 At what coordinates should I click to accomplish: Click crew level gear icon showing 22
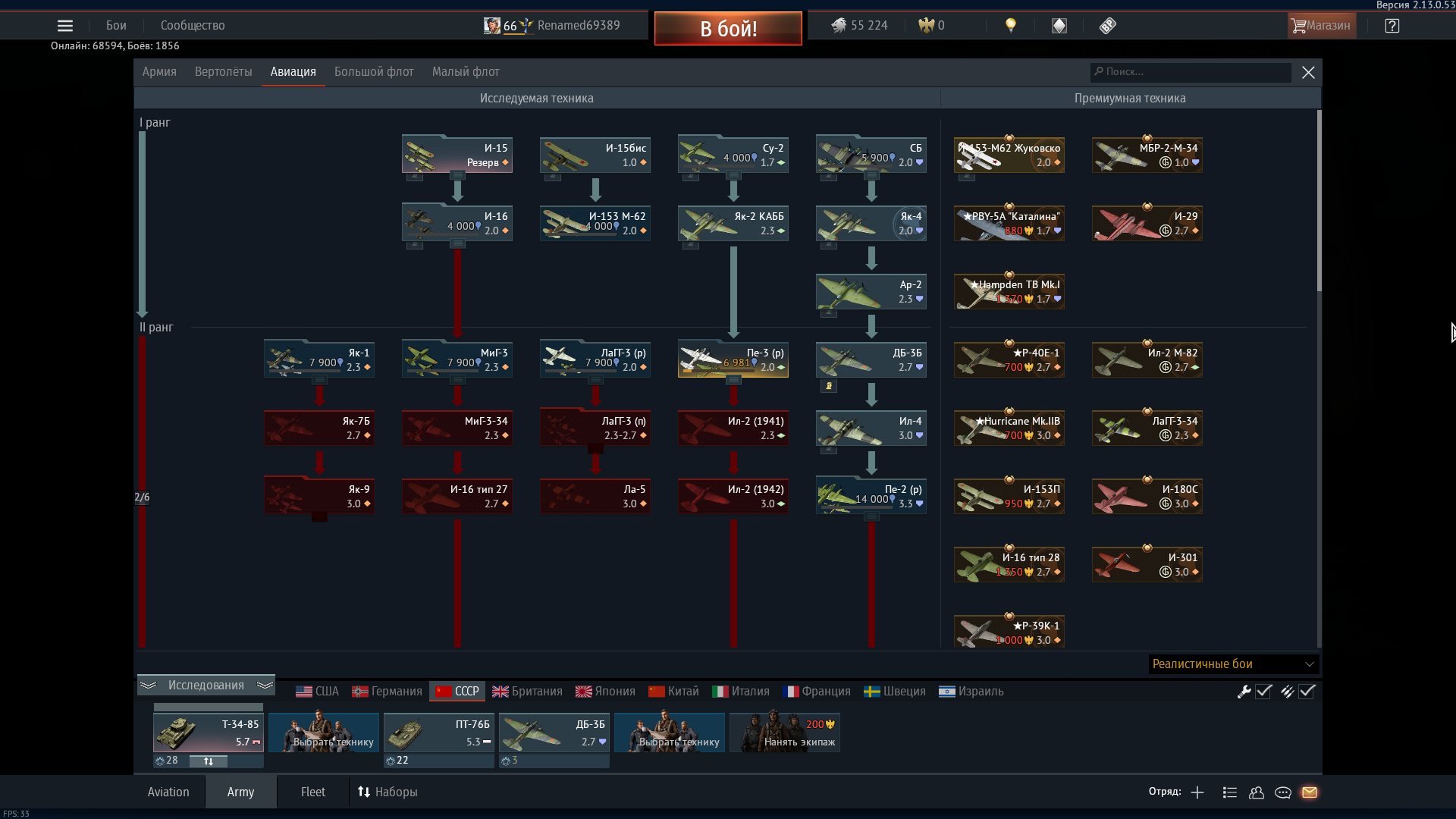click(391, 761)
